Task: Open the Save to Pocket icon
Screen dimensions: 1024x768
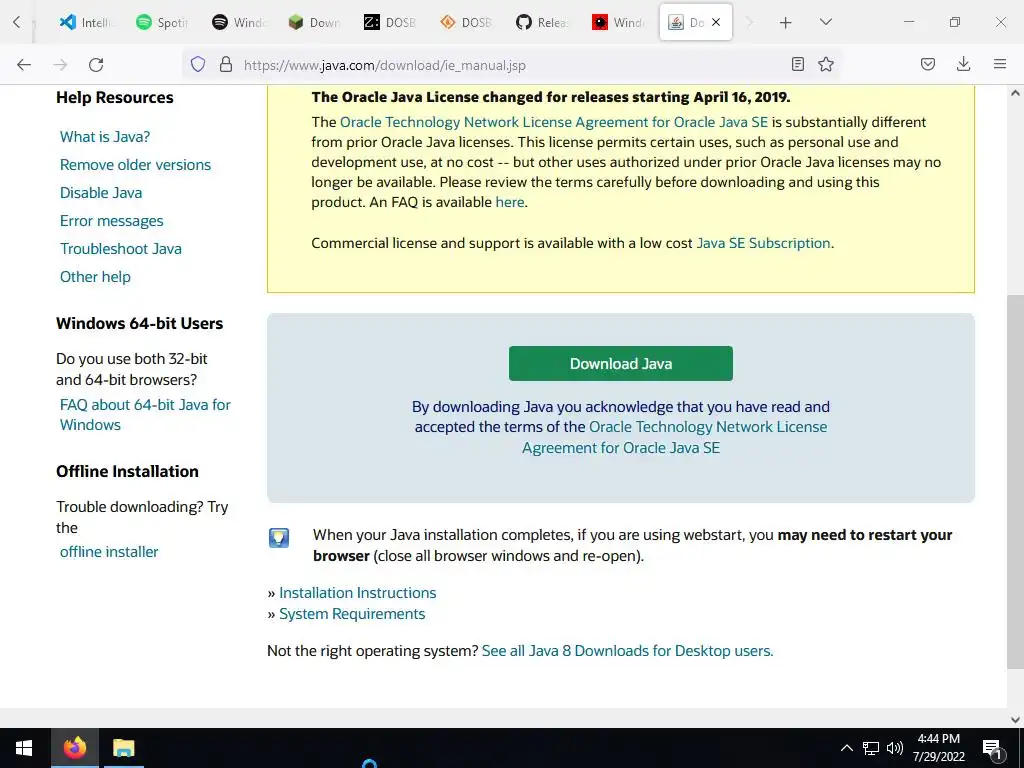Action: pos(927,64)
